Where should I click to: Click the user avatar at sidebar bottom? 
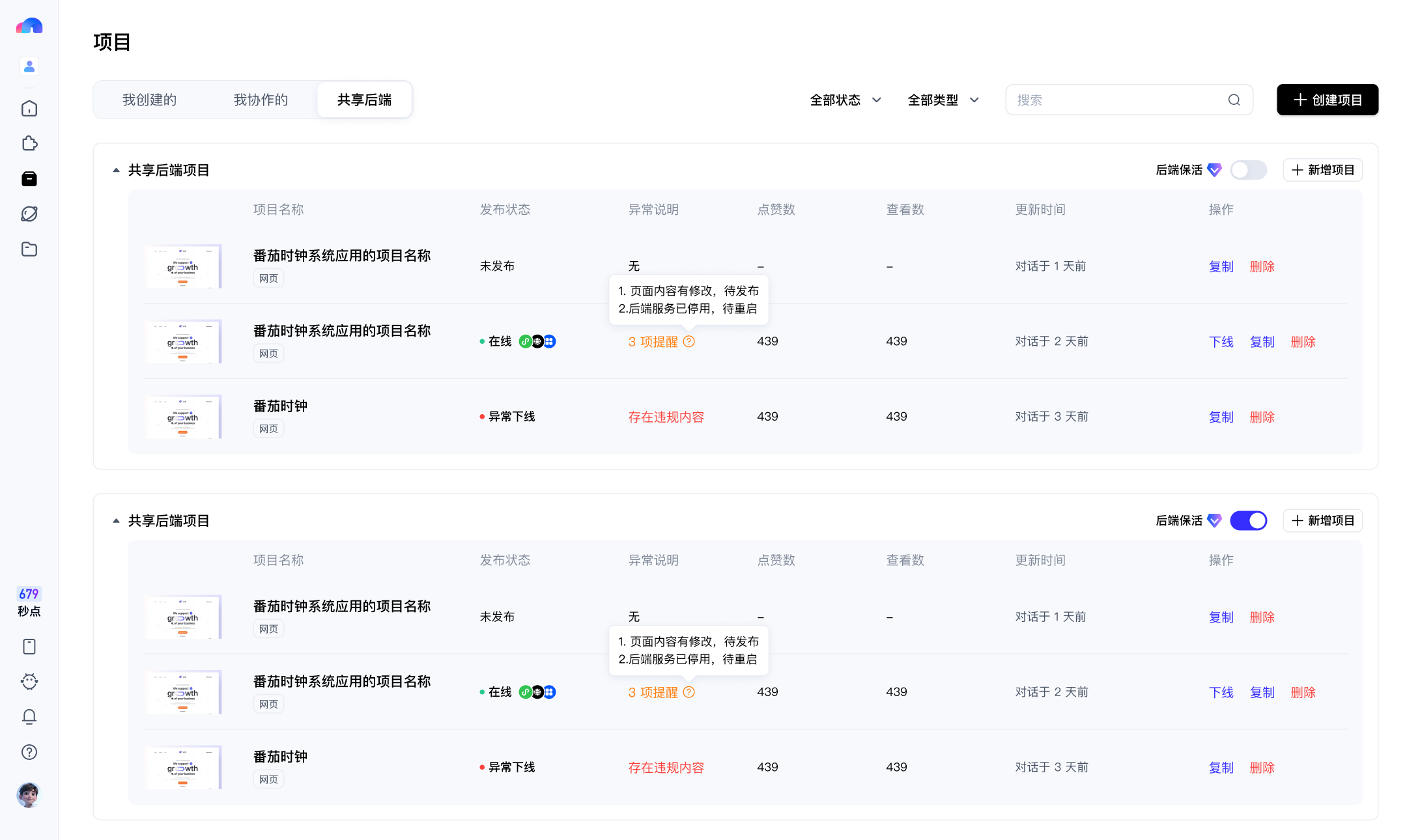click(29, 794)
